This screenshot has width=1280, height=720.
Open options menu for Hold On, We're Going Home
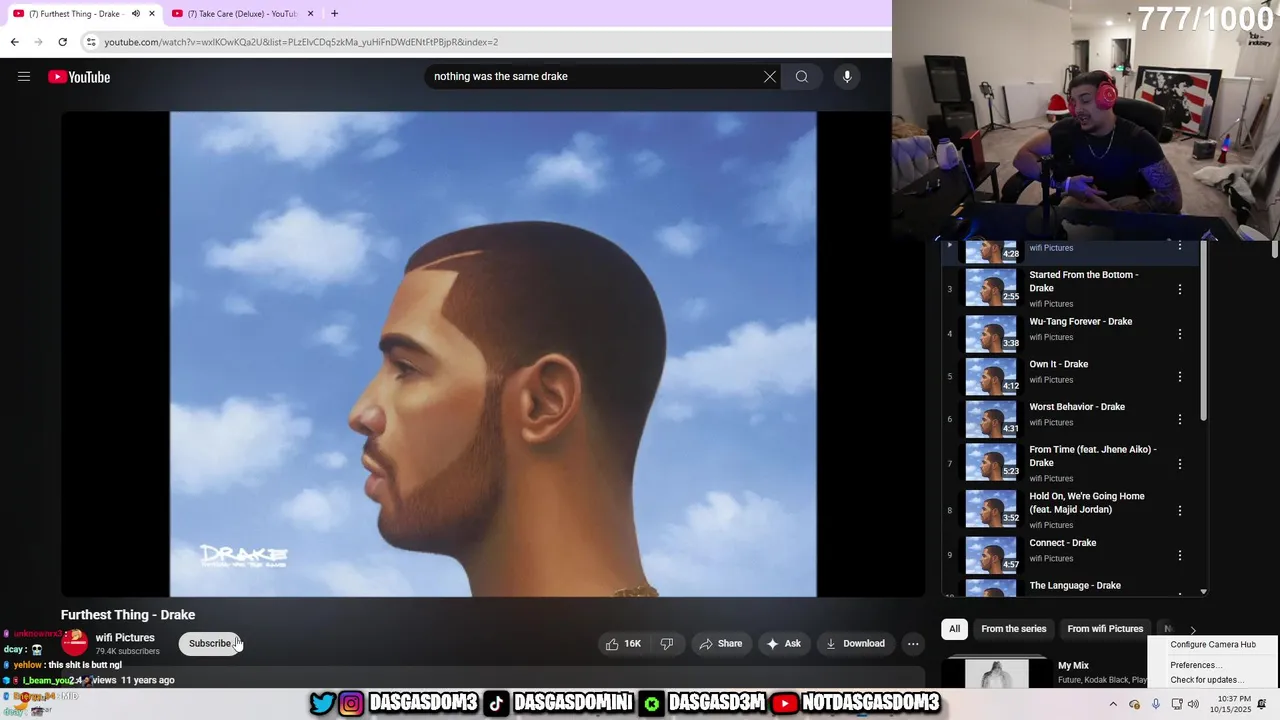tap(1180, 511)
